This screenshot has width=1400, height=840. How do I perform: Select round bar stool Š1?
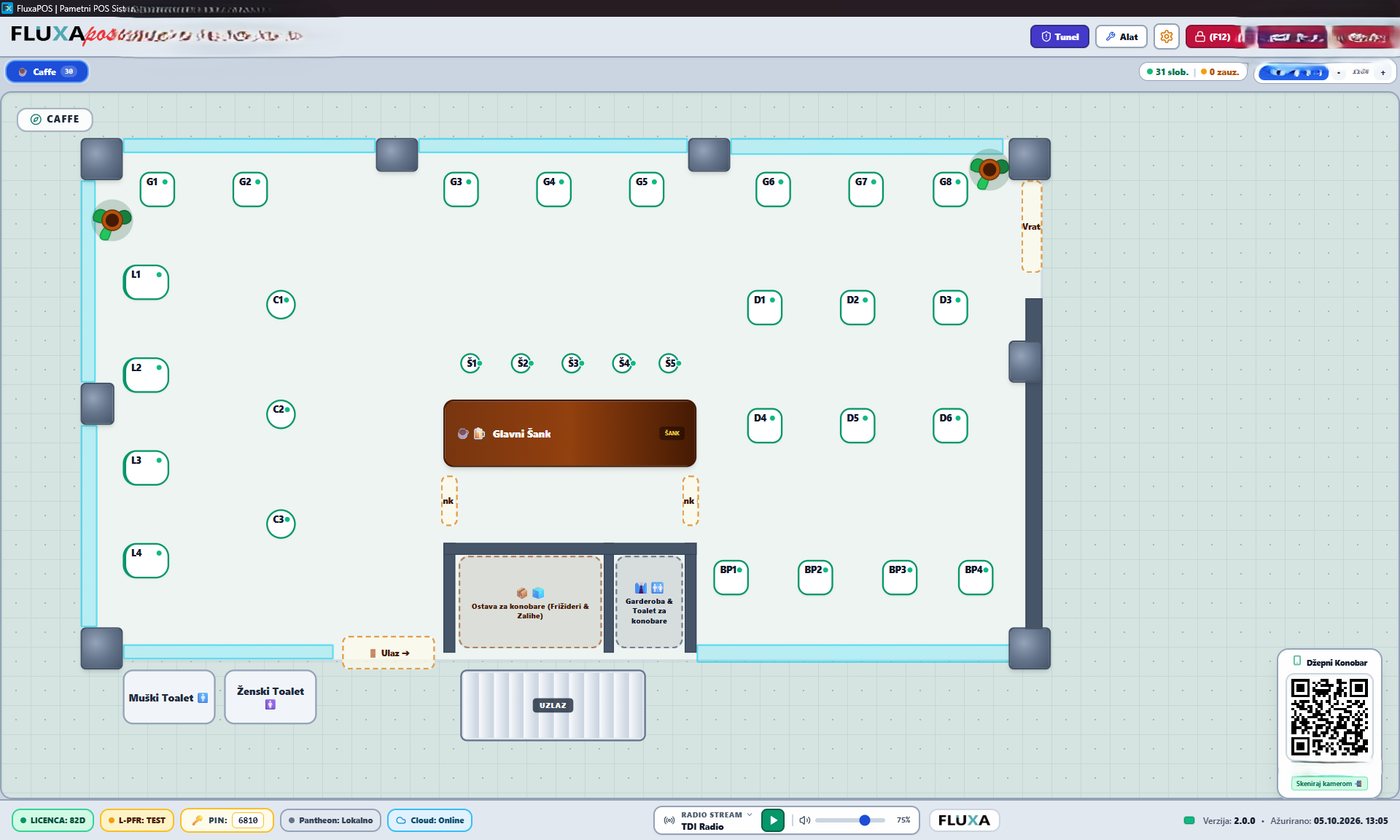point(471,362)
